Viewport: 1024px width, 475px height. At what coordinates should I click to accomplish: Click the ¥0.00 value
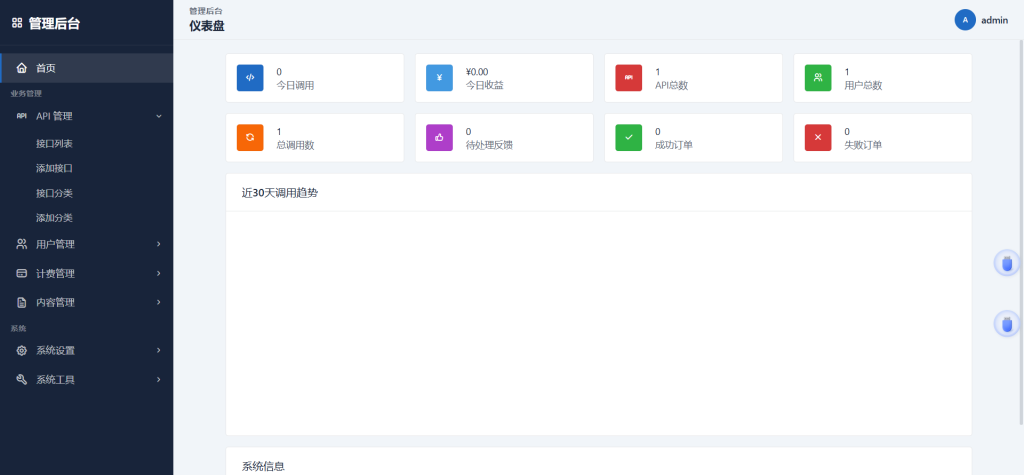[477, 72]
